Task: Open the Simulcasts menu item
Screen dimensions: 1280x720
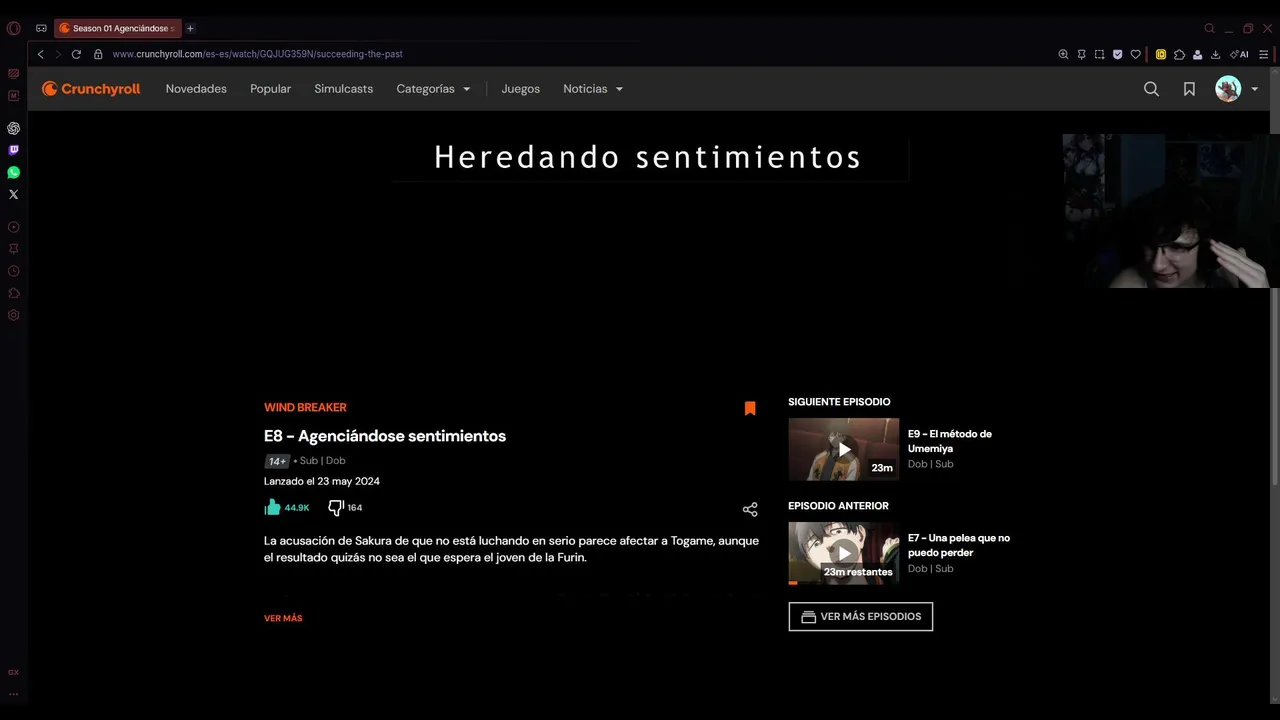Action: (343, 89)
